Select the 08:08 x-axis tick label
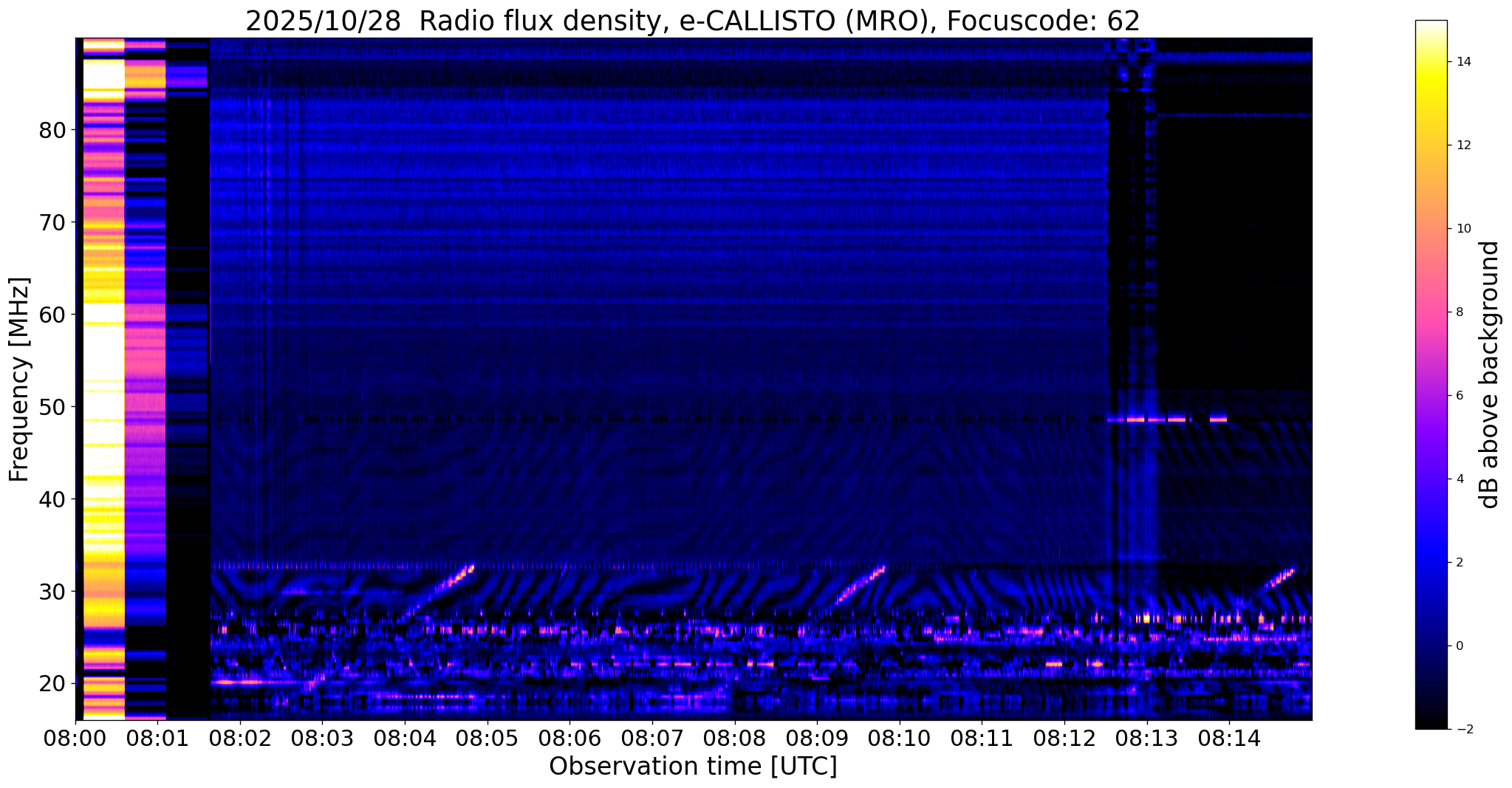Screen dimensions: 1512x788 click(x=734, y=738)
